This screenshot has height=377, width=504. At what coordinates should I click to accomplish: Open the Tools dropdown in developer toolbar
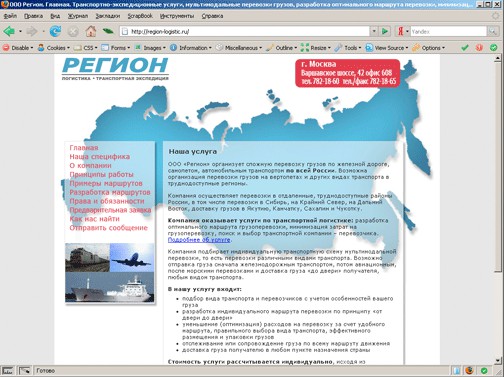(348, 48)
